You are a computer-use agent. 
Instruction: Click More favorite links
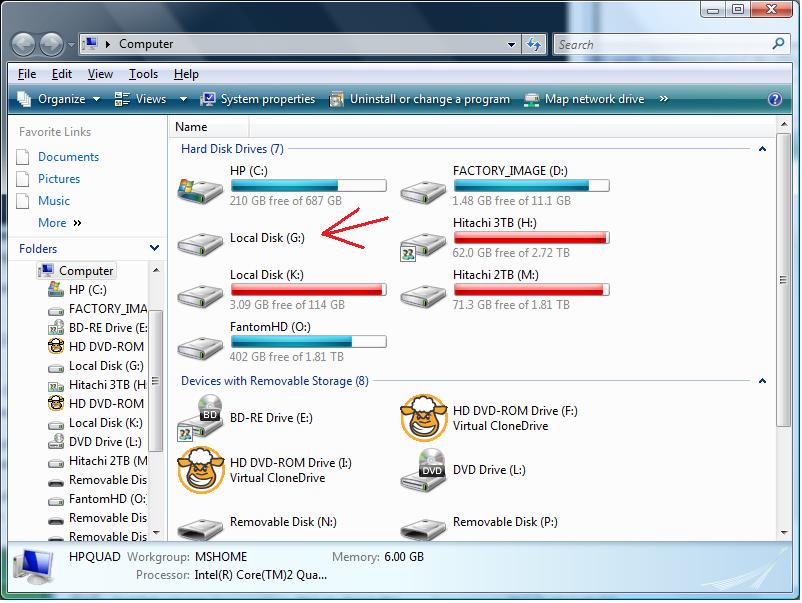59,223
